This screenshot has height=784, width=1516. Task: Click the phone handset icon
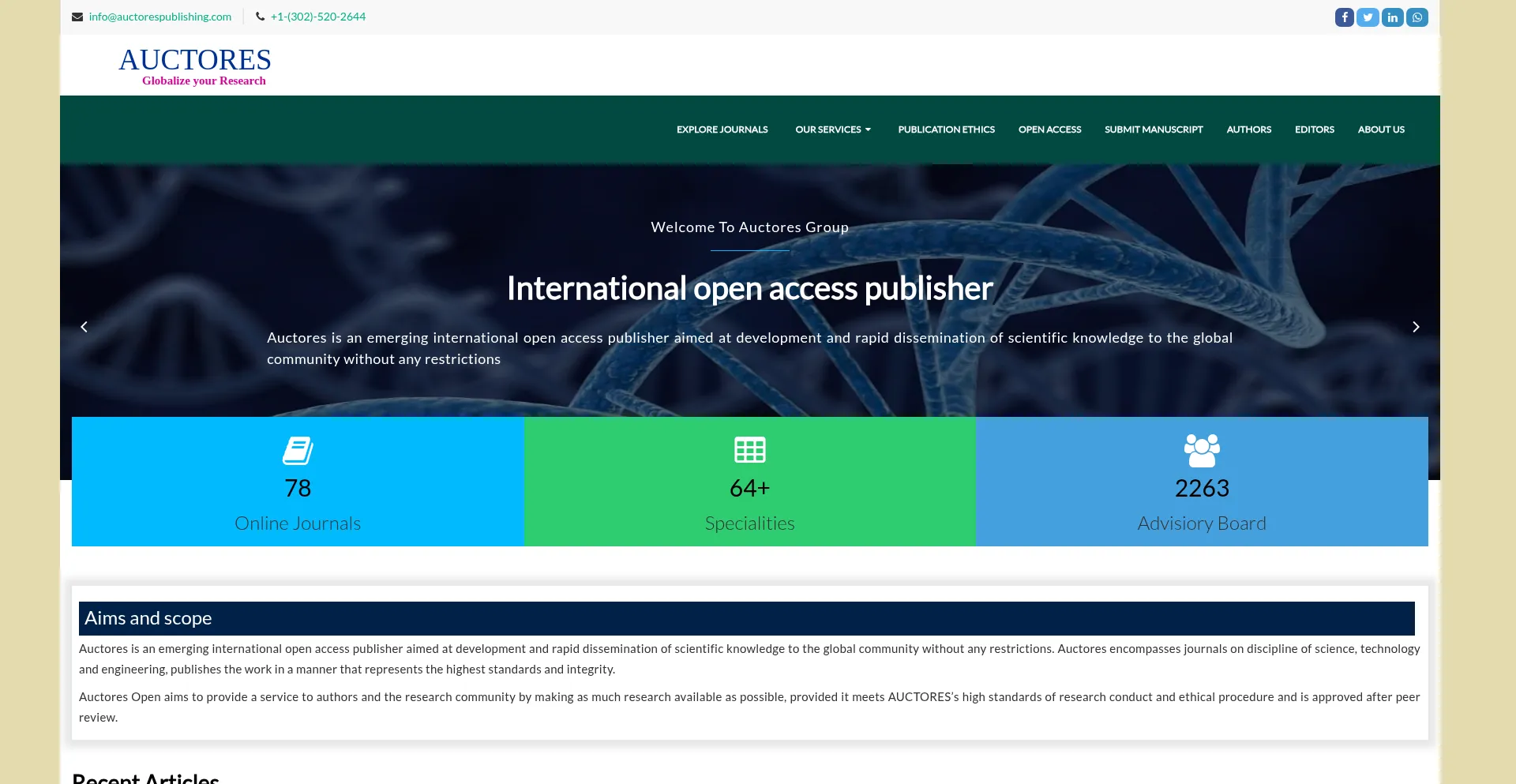tap(260, 17)
